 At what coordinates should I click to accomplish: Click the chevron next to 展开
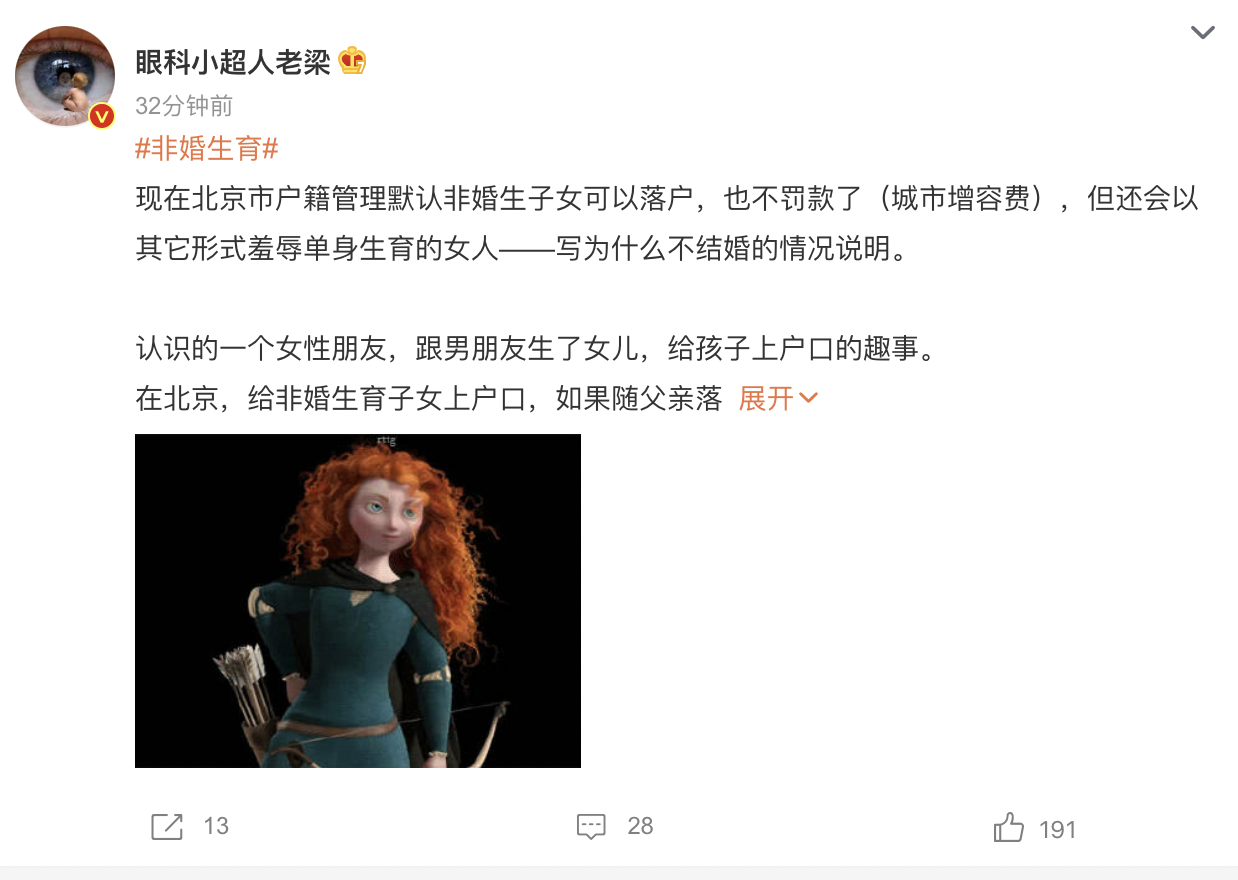pyautogui.click(x=809, y=399)
